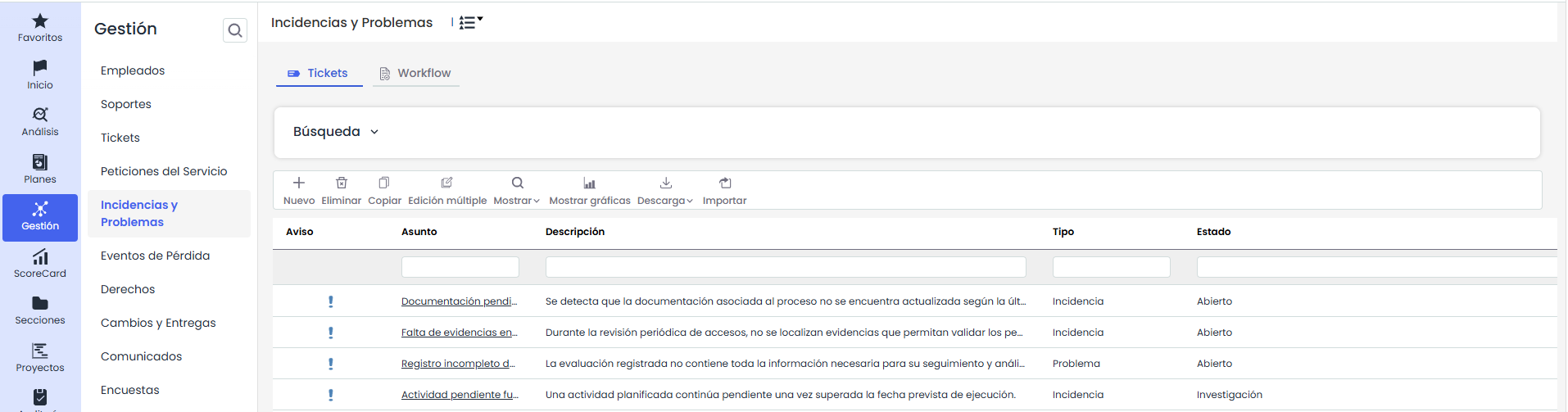This screenshot has width=1568, height=412.
Task: Open the ScoreCard sidebar icon
Action: point(40,257)
